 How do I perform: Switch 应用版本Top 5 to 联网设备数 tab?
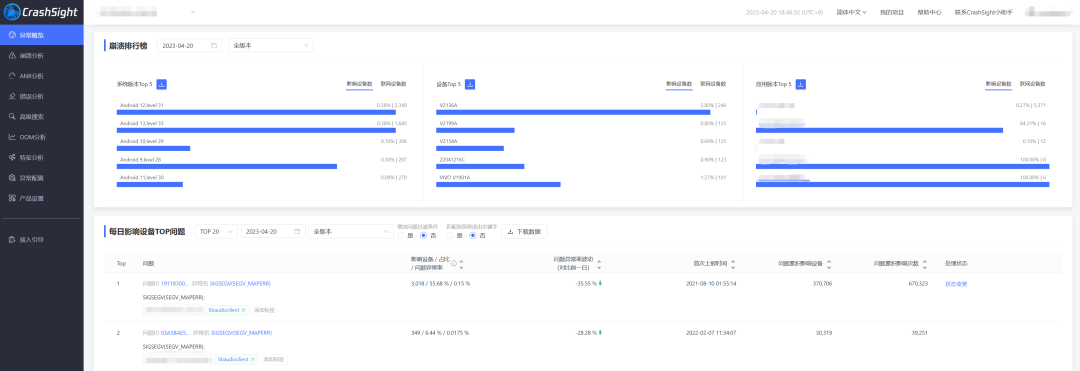pyautogui.click(x=1032, y=84)
